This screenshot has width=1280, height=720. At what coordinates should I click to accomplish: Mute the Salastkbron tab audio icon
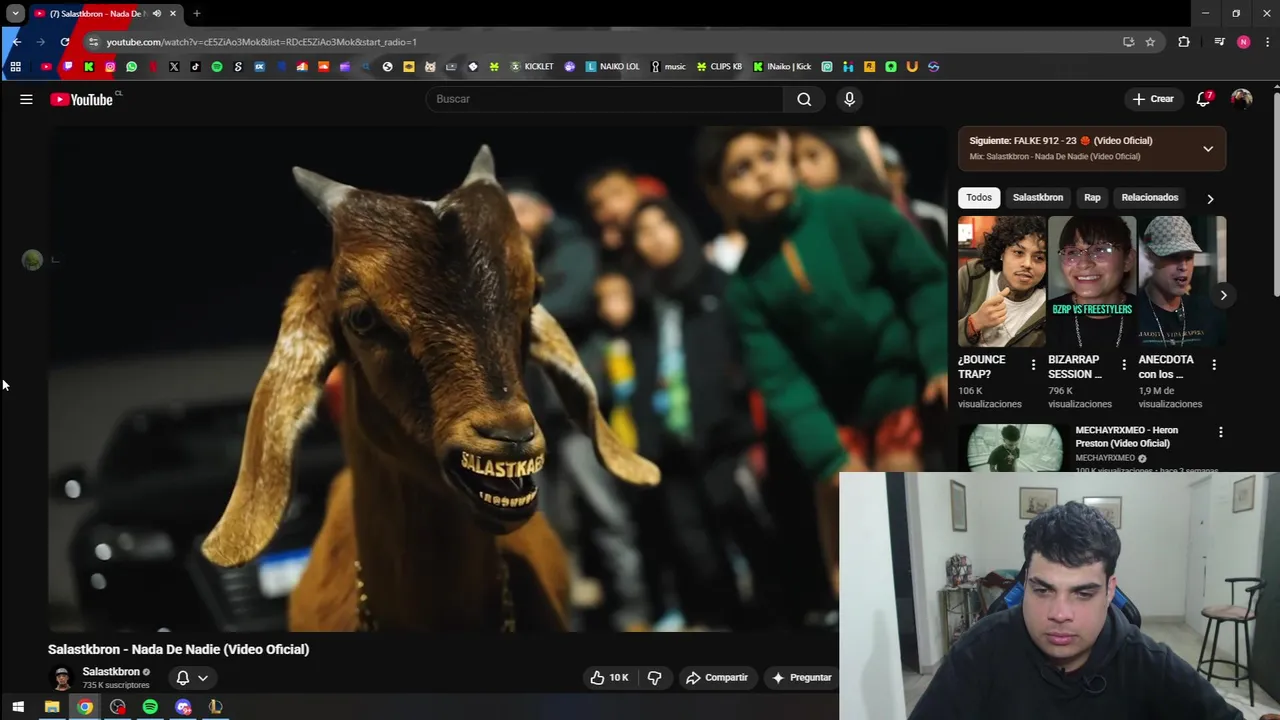point(156,14)
